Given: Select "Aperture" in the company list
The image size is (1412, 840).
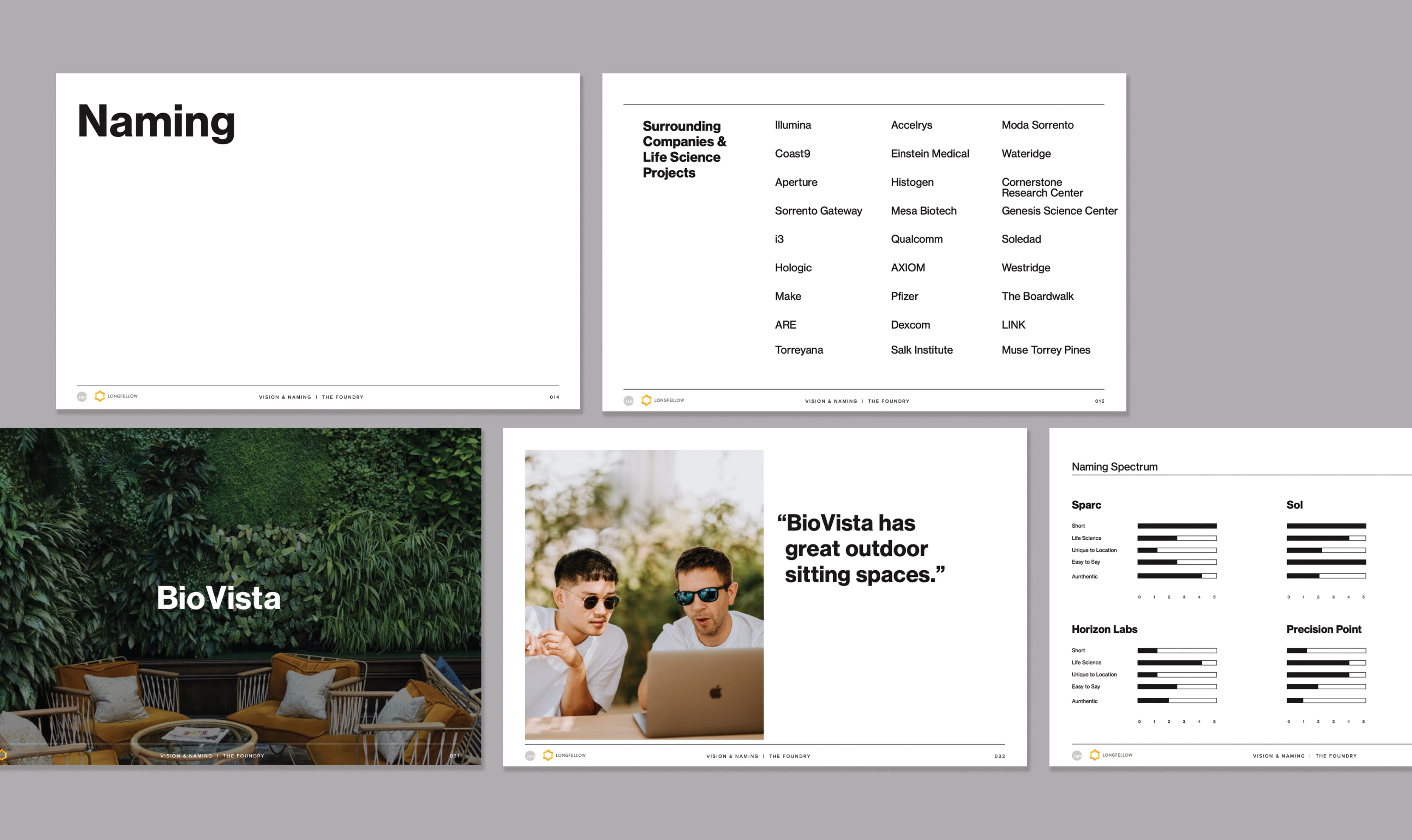Looking at the screenshot, I should click(796, 182).
